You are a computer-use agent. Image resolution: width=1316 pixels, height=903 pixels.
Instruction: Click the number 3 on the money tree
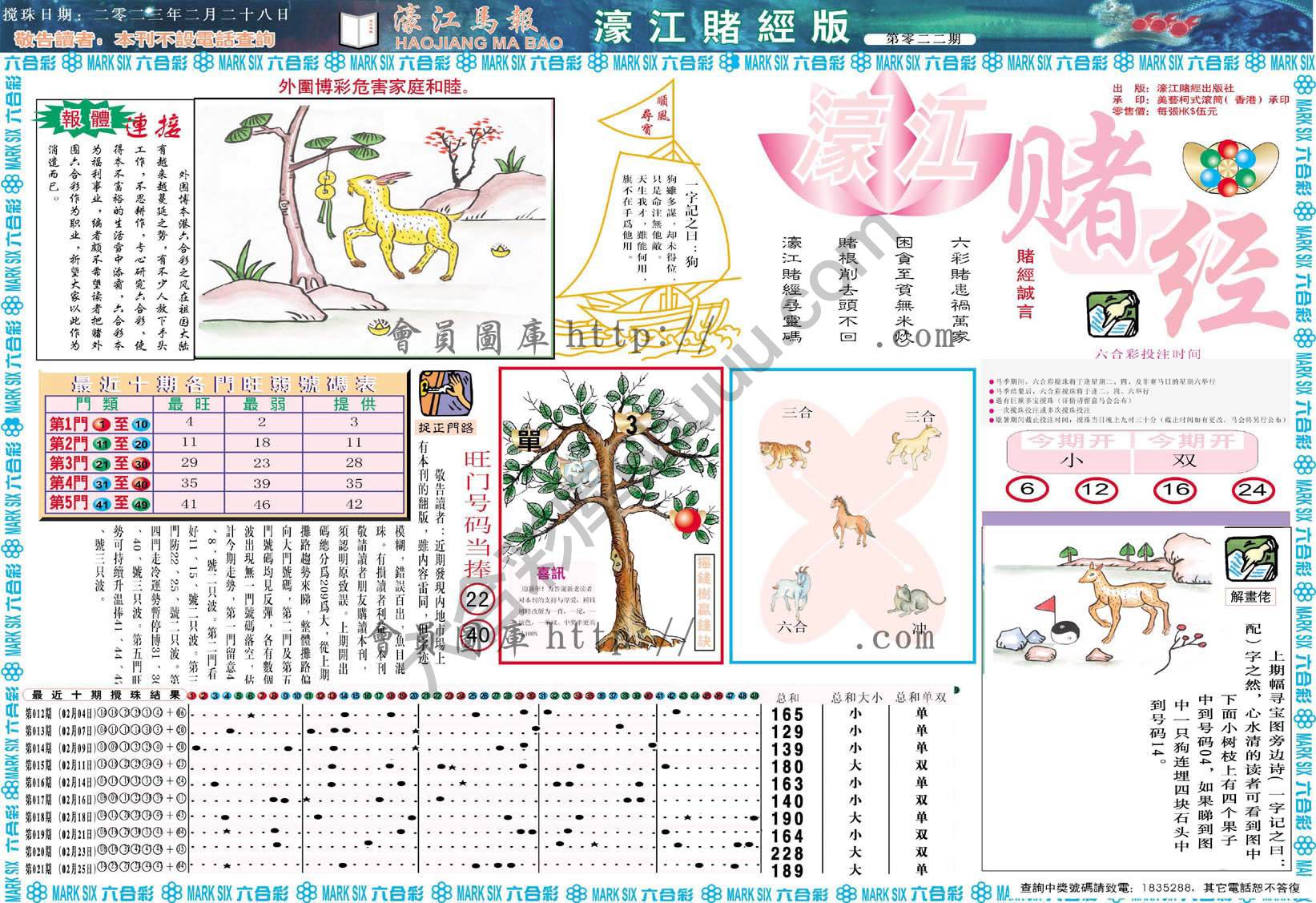pos(631,425)
